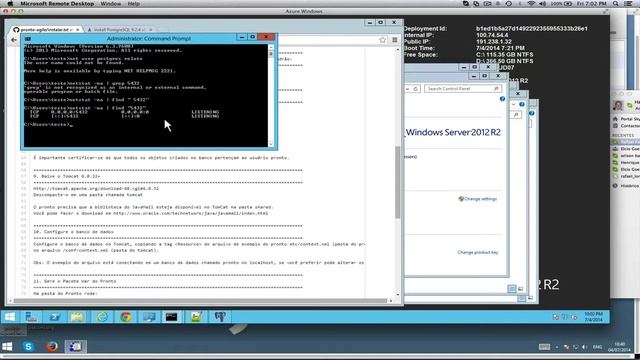
Task: Go back using Chrome back arrow
Action: coord(14,40)
